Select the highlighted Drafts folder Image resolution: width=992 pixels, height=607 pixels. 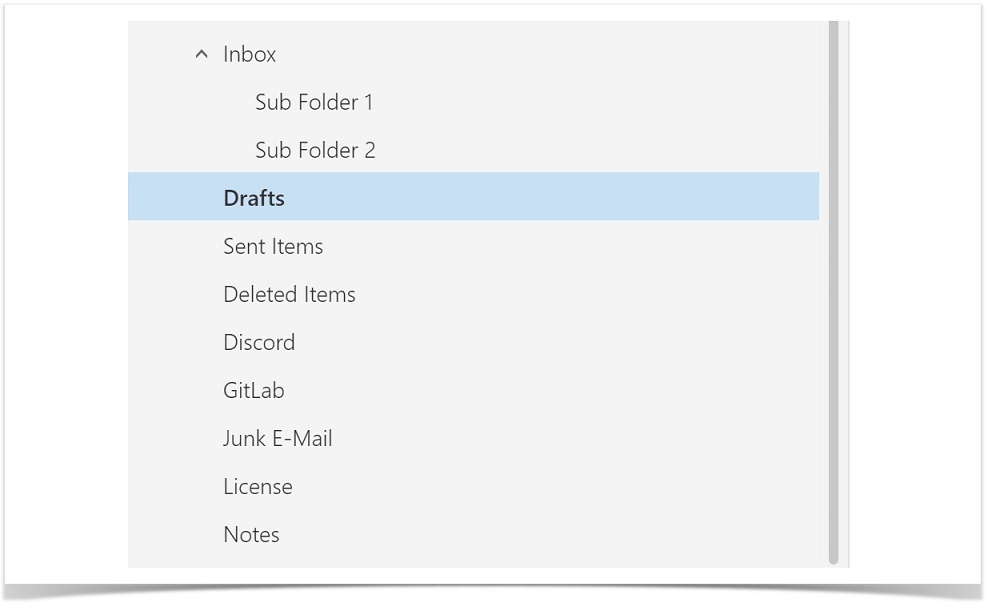pyautogui.click(x=473, y=196)
